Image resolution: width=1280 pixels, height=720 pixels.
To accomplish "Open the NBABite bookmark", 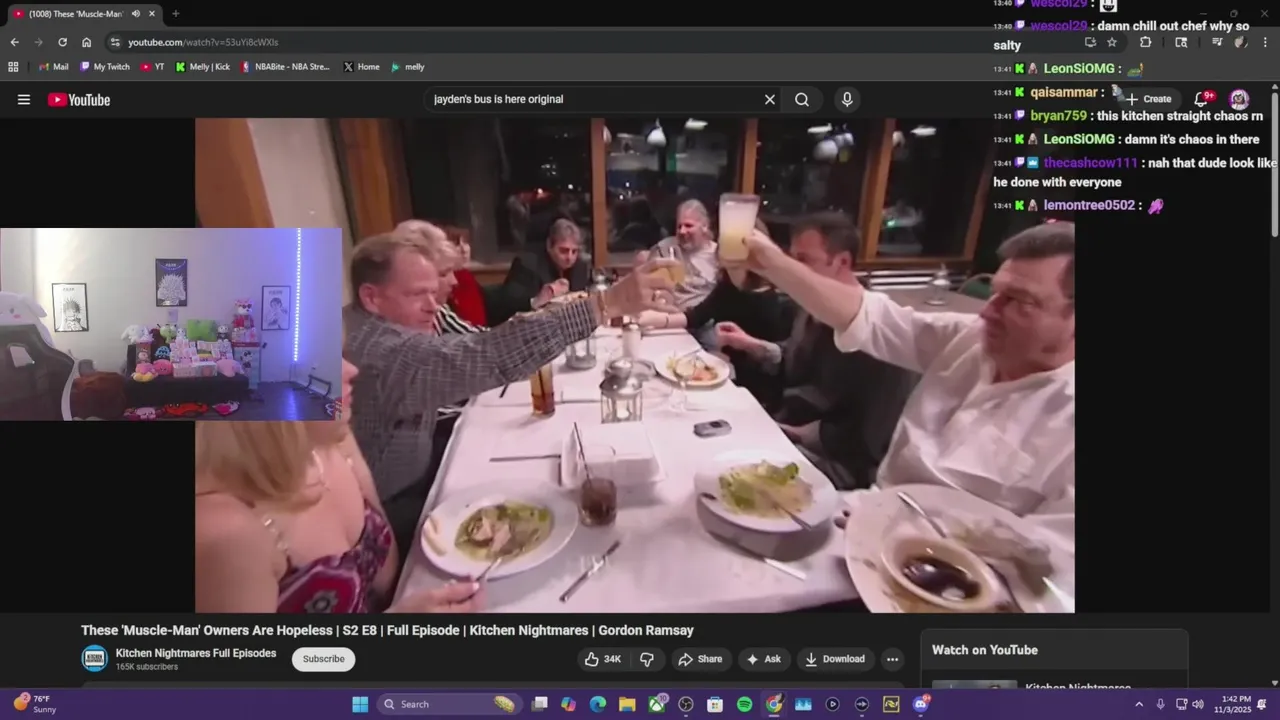I will pyautogui.click(x=285, y=67).
